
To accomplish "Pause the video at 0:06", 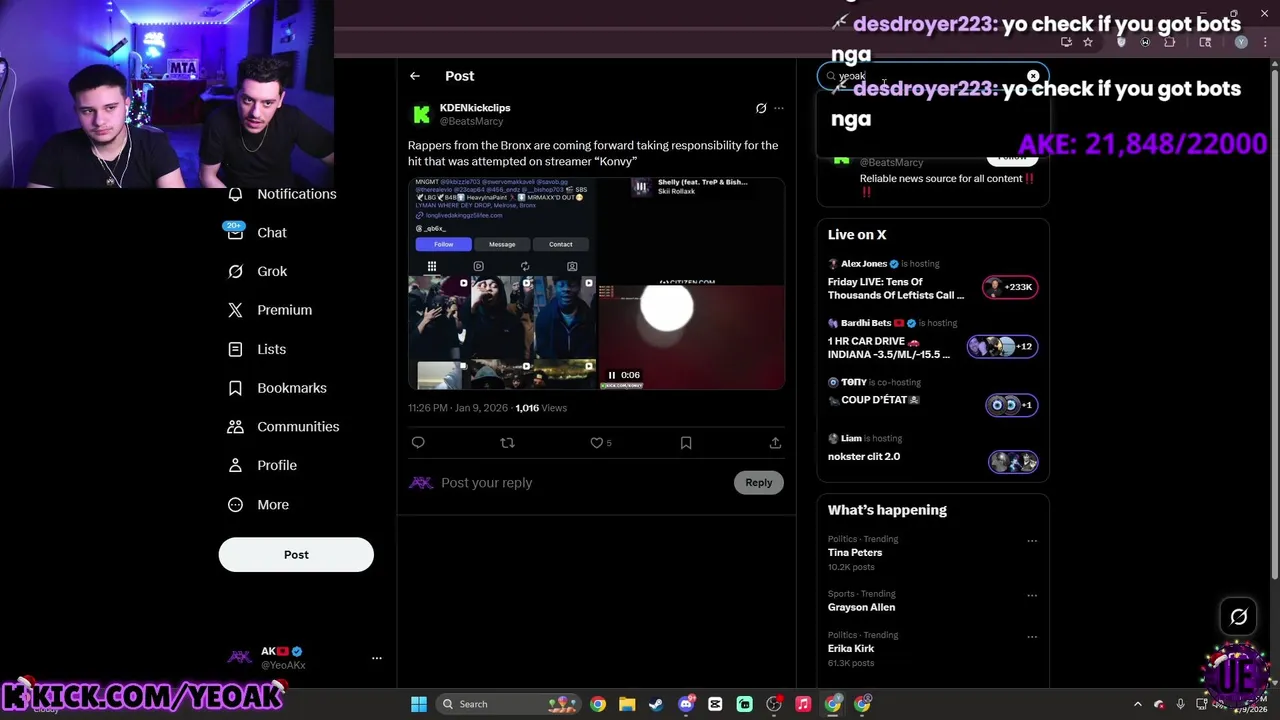I will [x=612, y=375].
